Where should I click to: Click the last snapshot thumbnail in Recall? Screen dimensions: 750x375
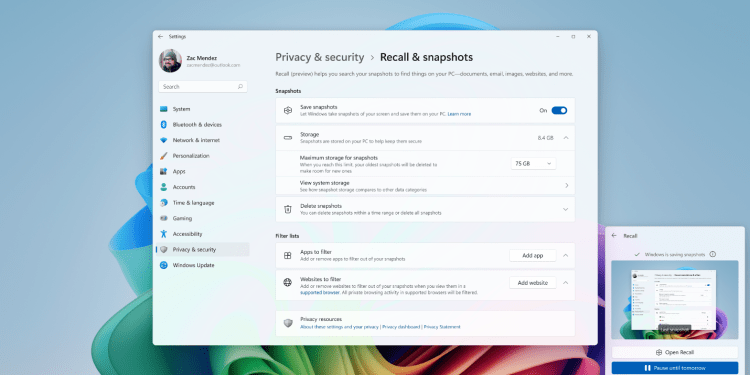(x=674, y=300)
